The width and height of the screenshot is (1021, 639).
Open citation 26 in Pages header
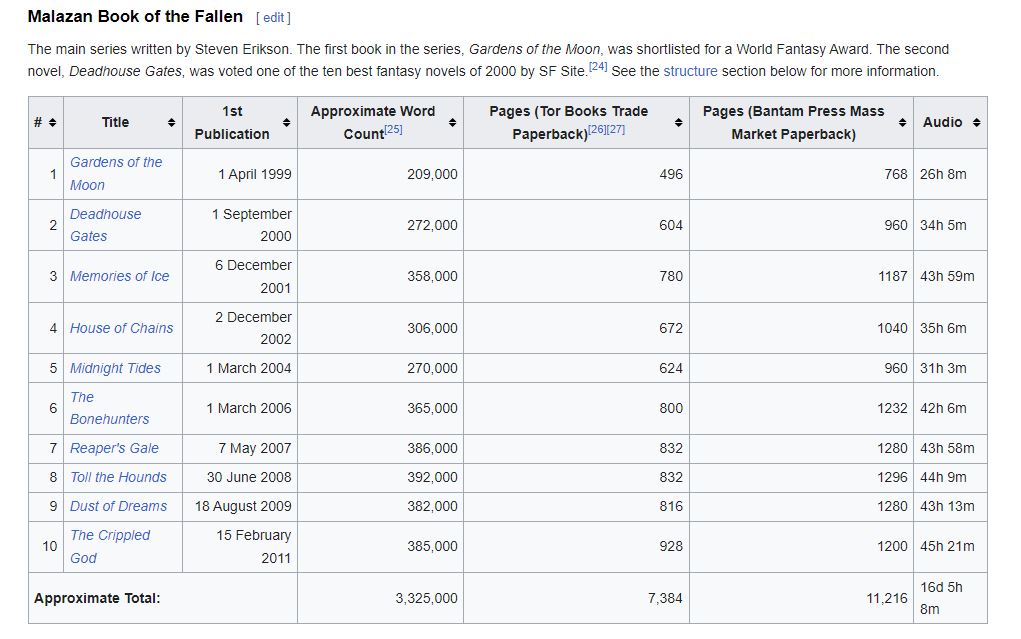point(598,129)
